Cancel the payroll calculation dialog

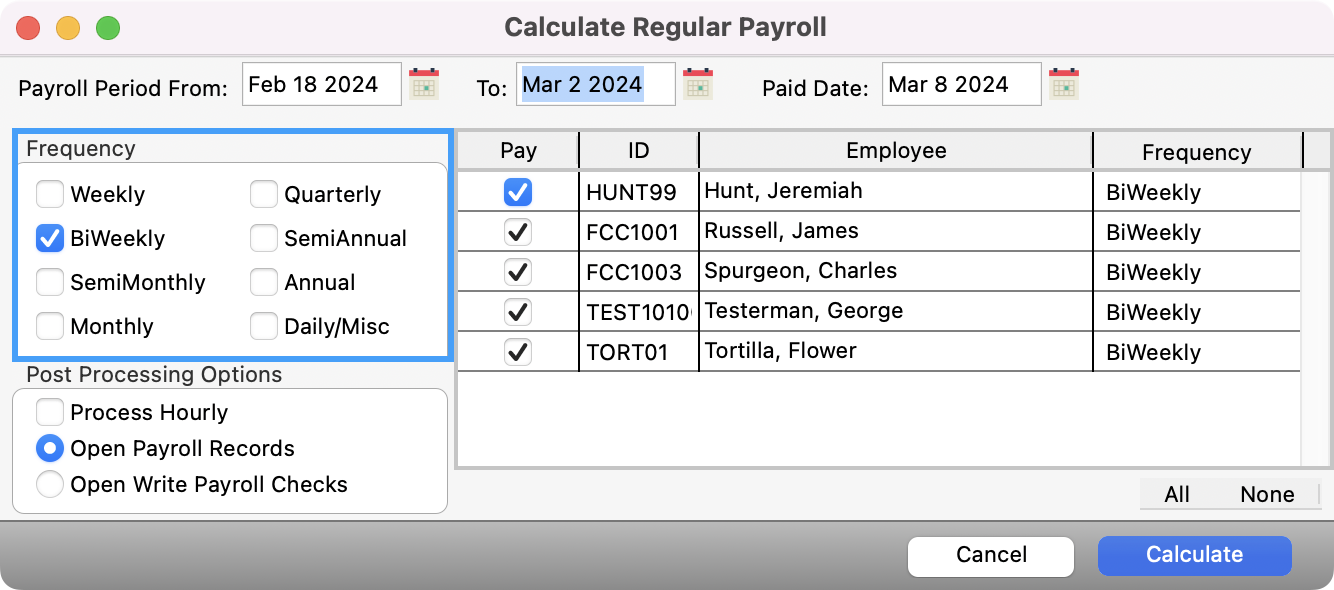point(990,555)
